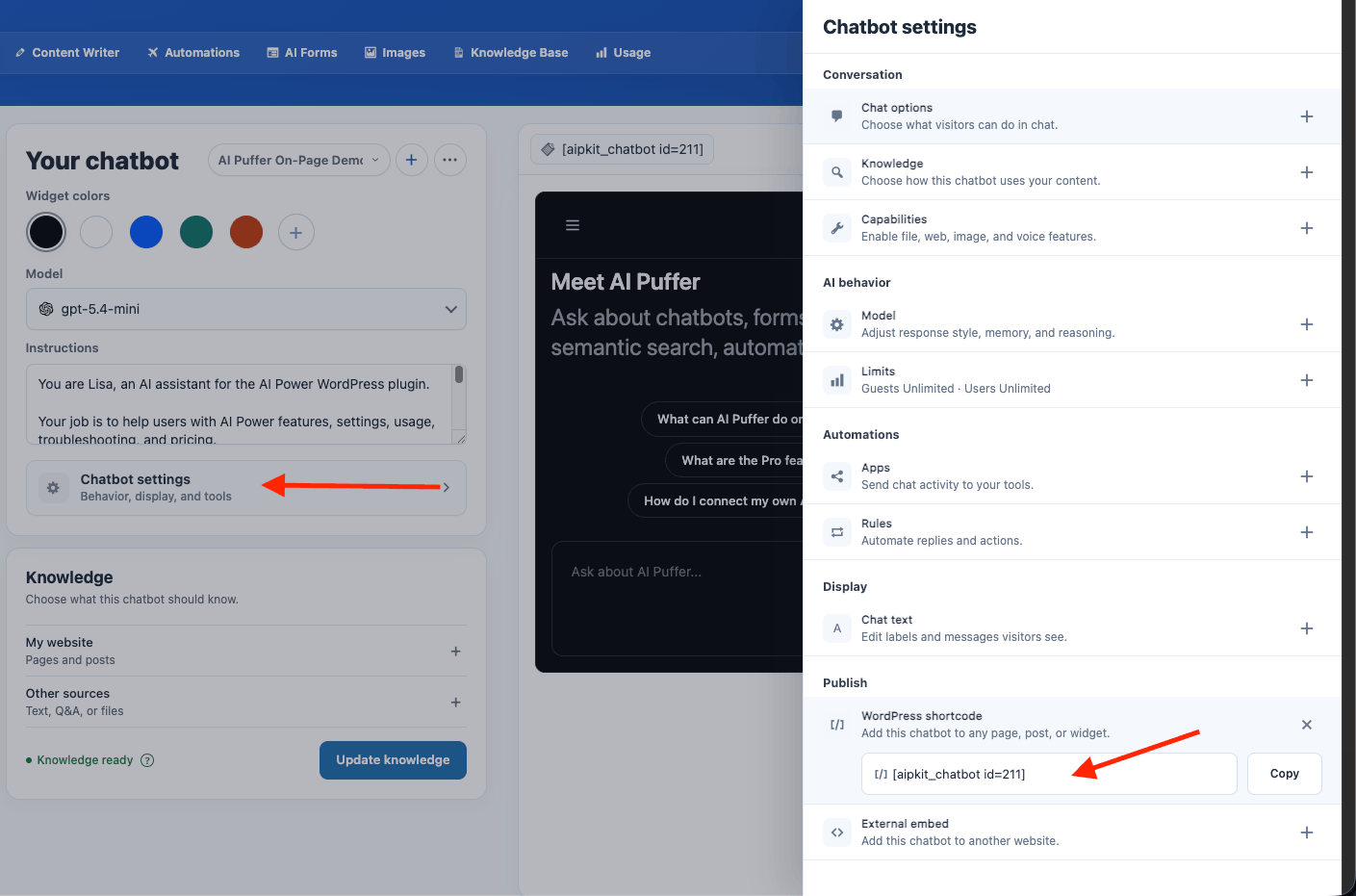Expand the Capabilities row
The image size is (1356, 896).
[x=1307, y=228]
